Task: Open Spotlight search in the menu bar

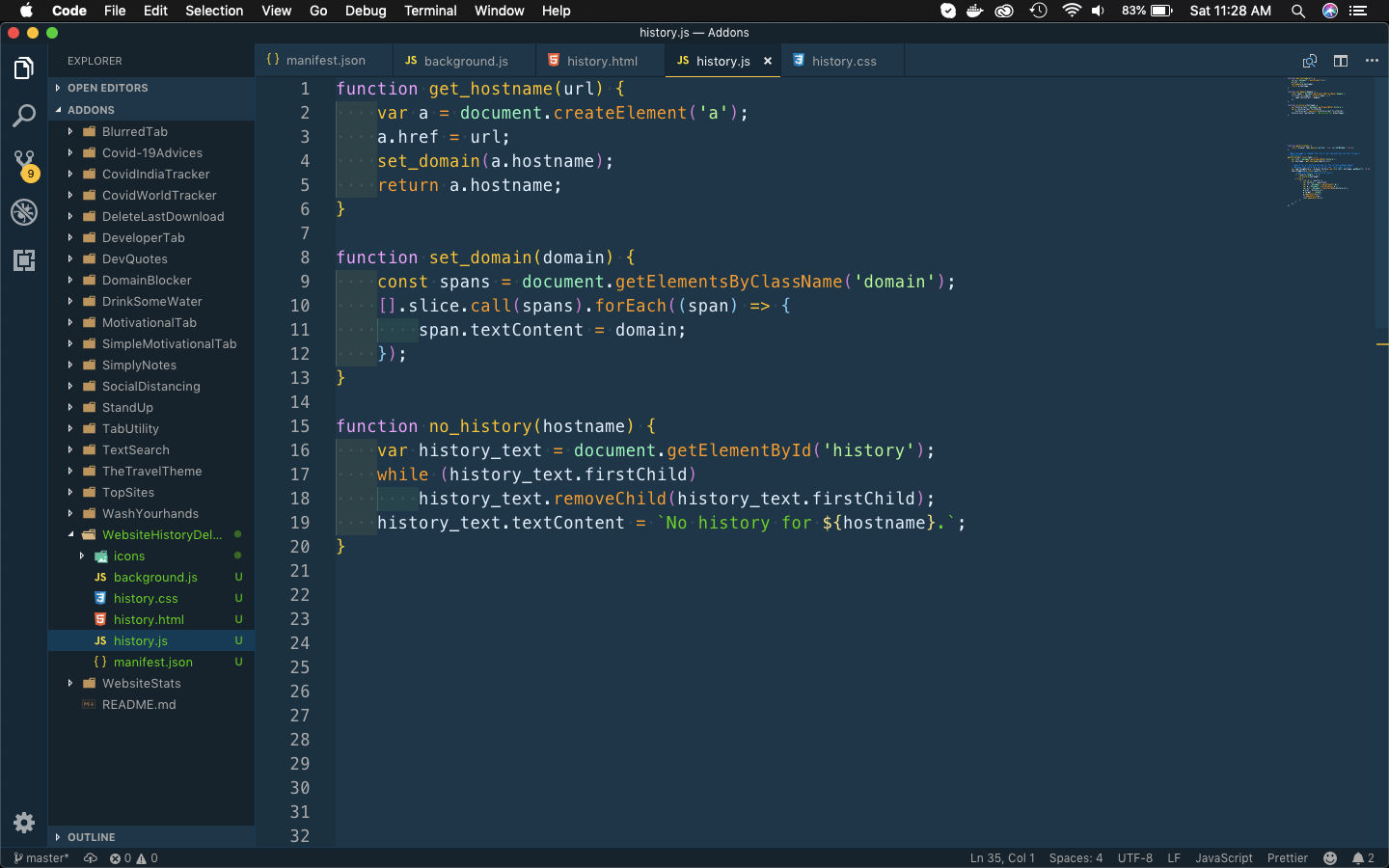Action: [1298, 11]
